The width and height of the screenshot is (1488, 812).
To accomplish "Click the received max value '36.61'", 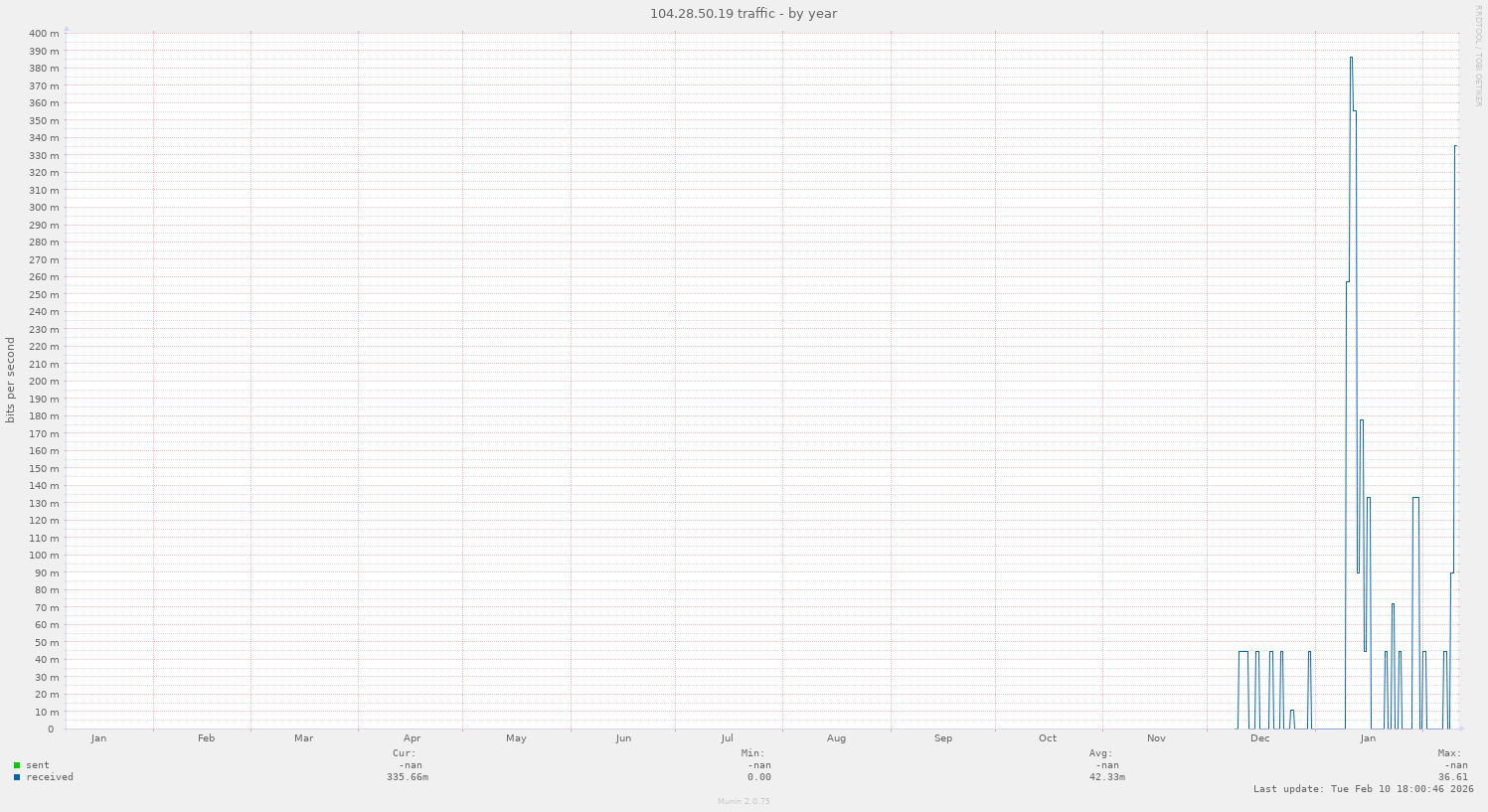I will click(1452, 777).
